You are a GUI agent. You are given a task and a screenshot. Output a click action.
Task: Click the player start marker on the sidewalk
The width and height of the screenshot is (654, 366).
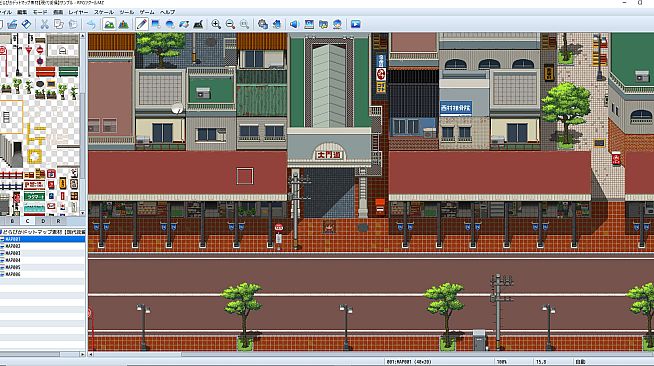329,227
